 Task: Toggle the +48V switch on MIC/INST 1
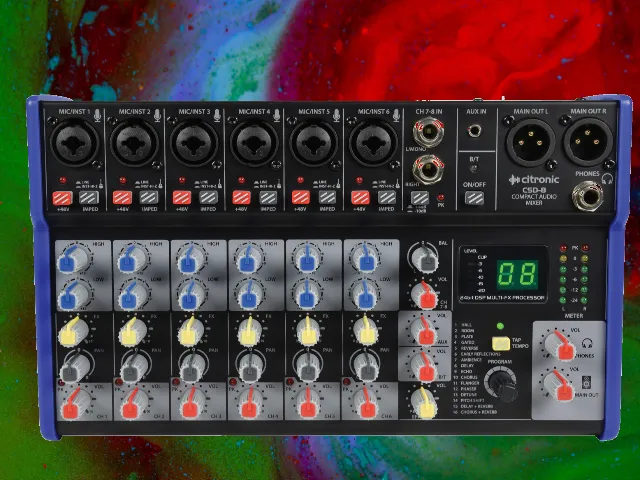click(62, 198)
